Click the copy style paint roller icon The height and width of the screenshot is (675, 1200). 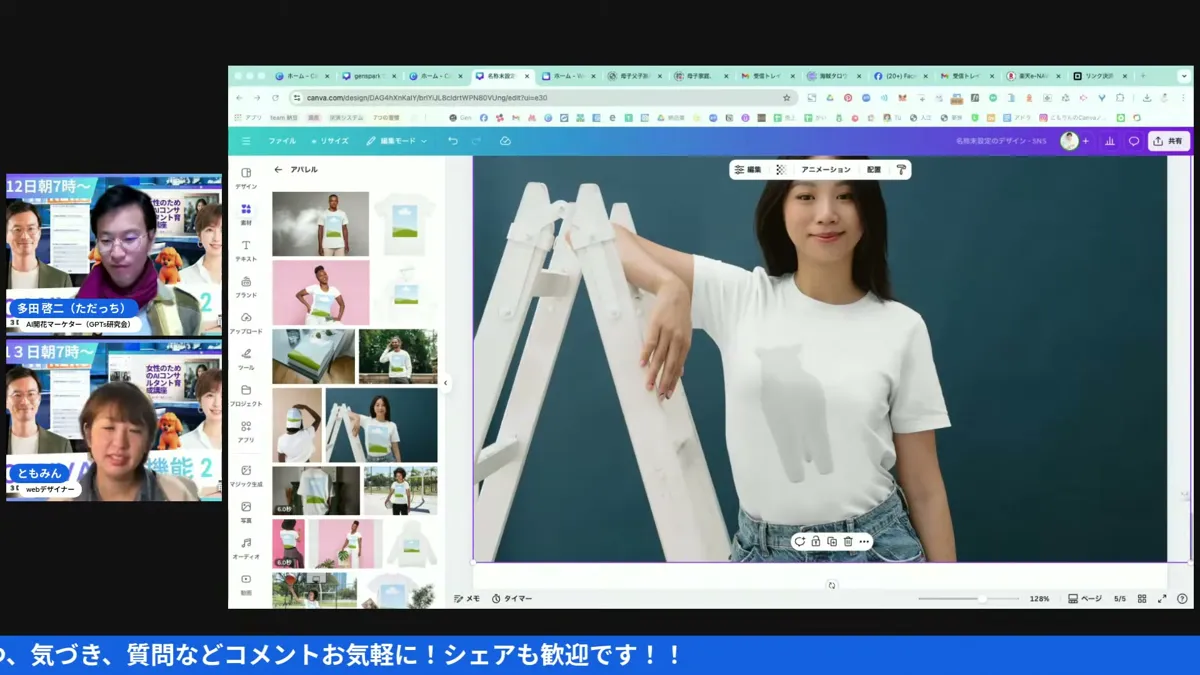click(x=901, y=170)
